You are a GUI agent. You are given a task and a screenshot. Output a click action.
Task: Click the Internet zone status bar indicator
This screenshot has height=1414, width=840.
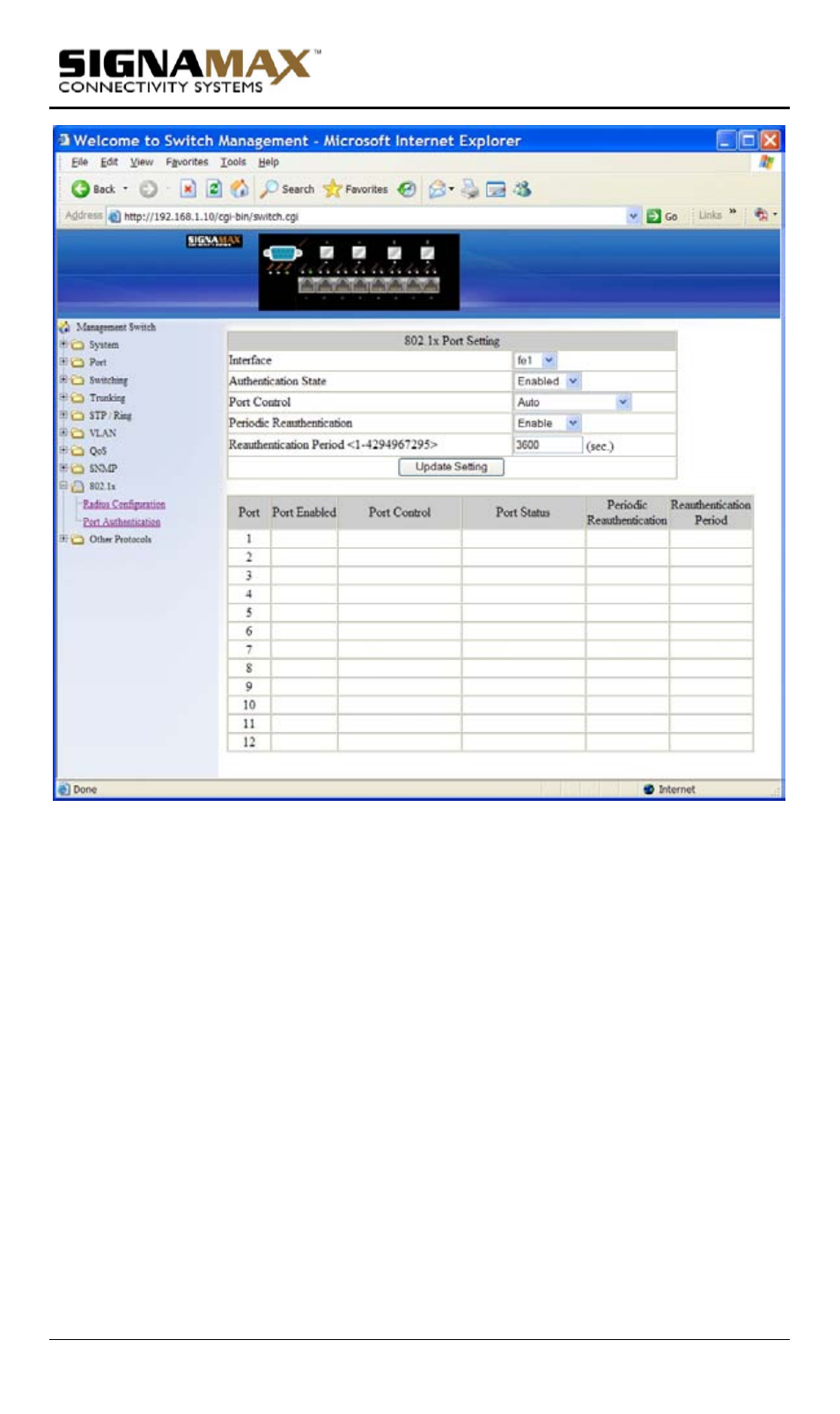click(669, 789)
